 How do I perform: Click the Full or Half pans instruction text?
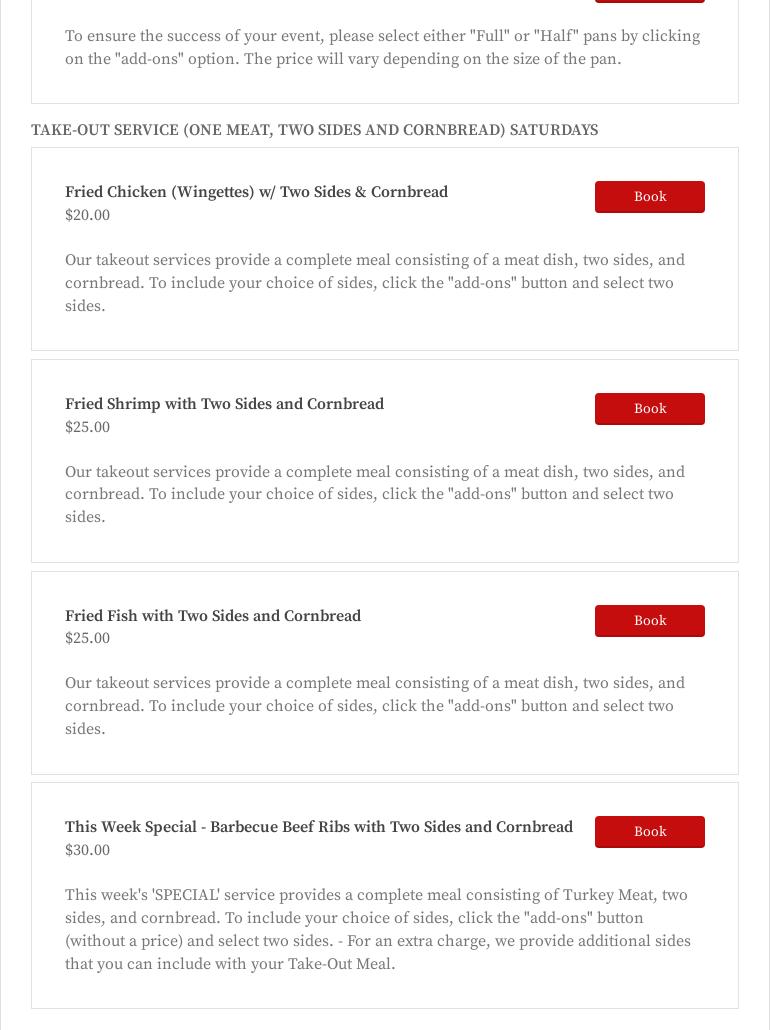tap(382, 47)
